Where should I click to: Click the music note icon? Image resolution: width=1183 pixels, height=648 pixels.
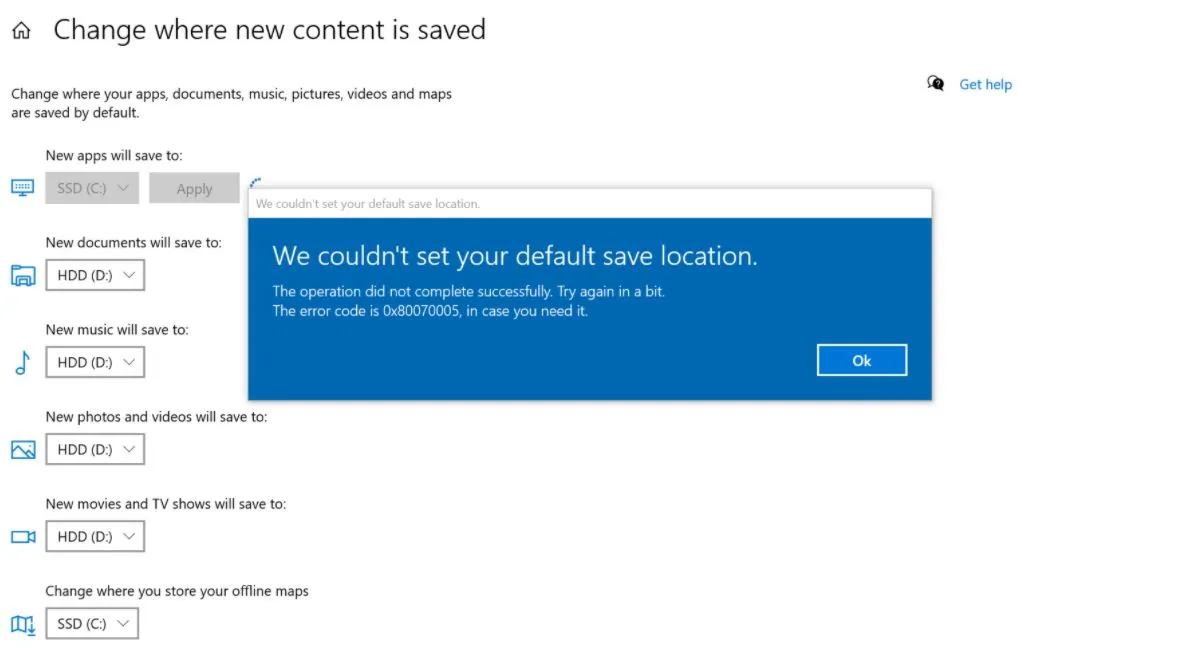pos(23,363)
